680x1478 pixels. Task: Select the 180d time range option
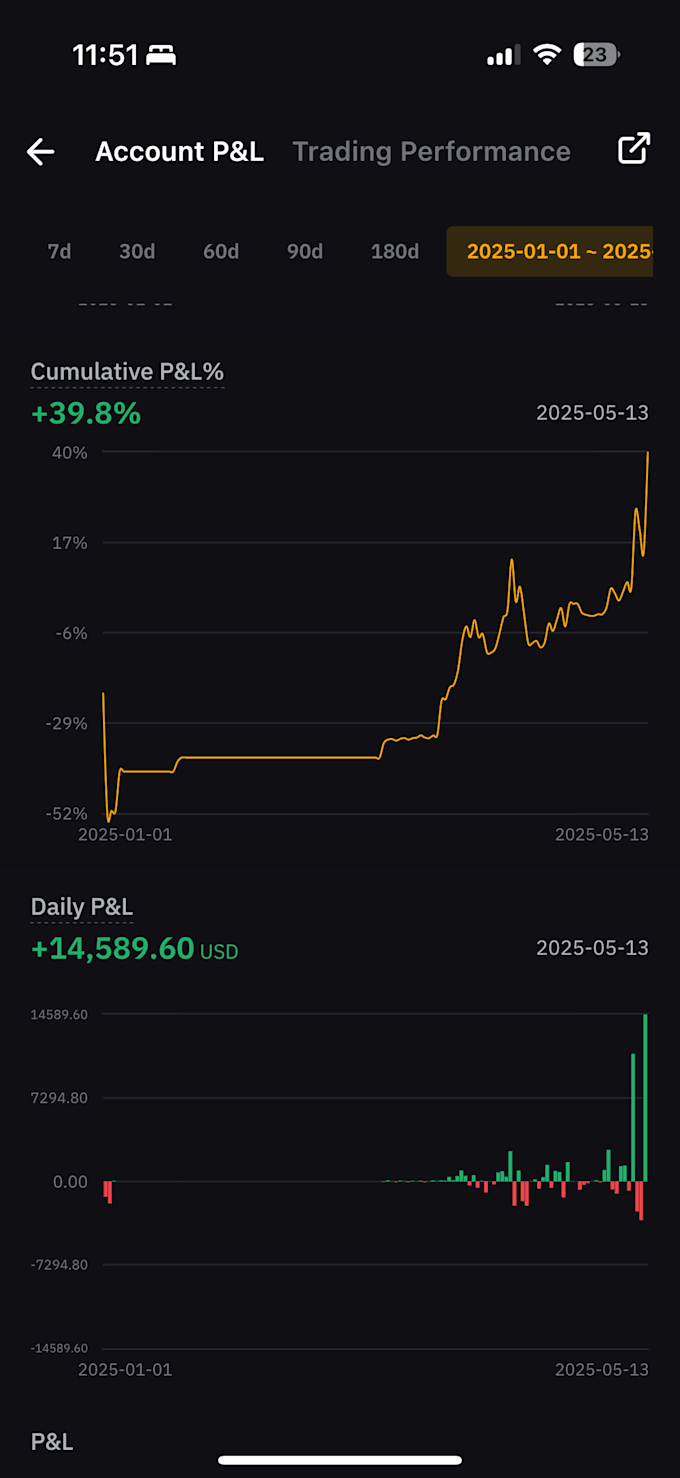[394, 251]
